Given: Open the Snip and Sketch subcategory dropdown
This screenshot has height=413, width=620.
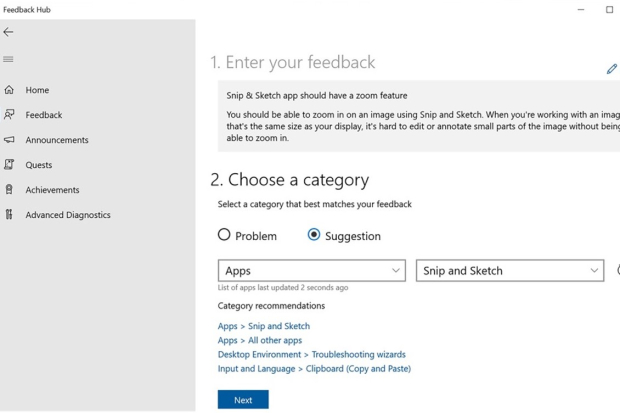Looking at the screenshot, I should click(510, 271).
